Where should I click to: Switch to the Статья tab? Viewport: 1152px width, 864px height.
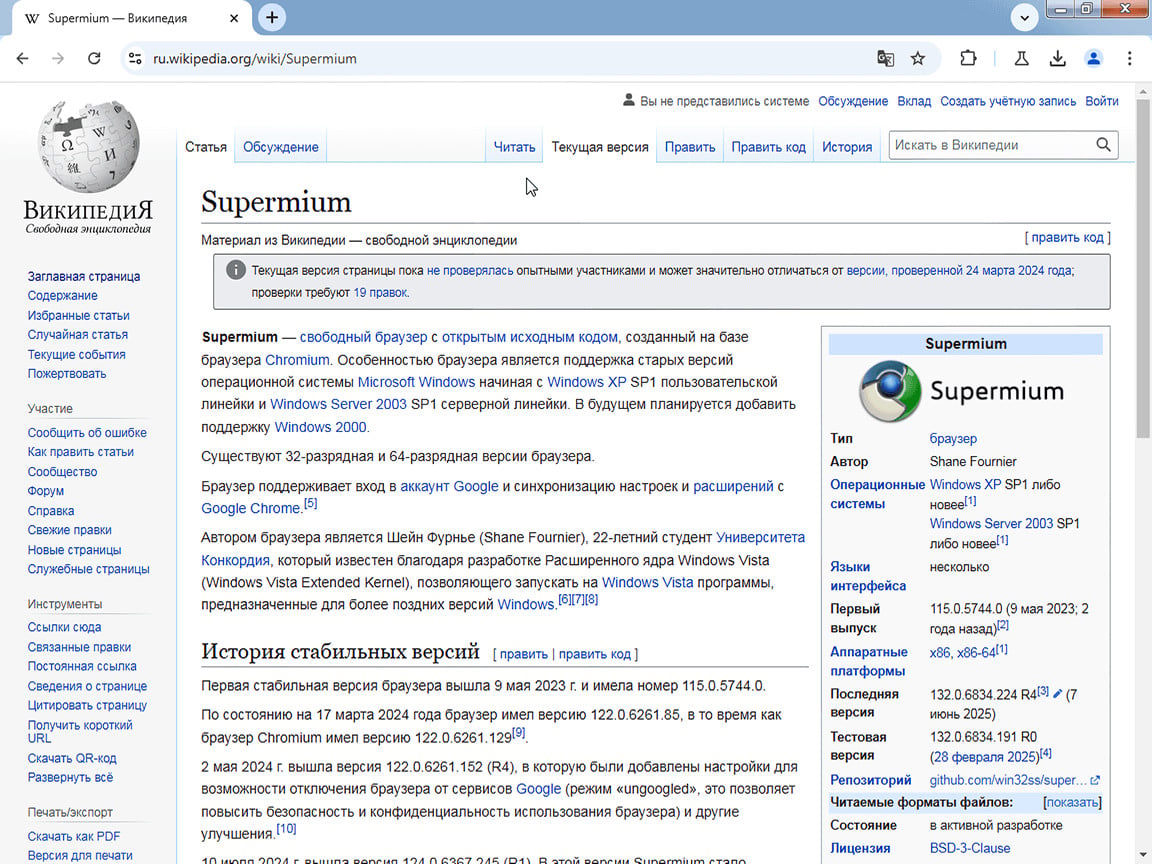click(x=206, y=147)
